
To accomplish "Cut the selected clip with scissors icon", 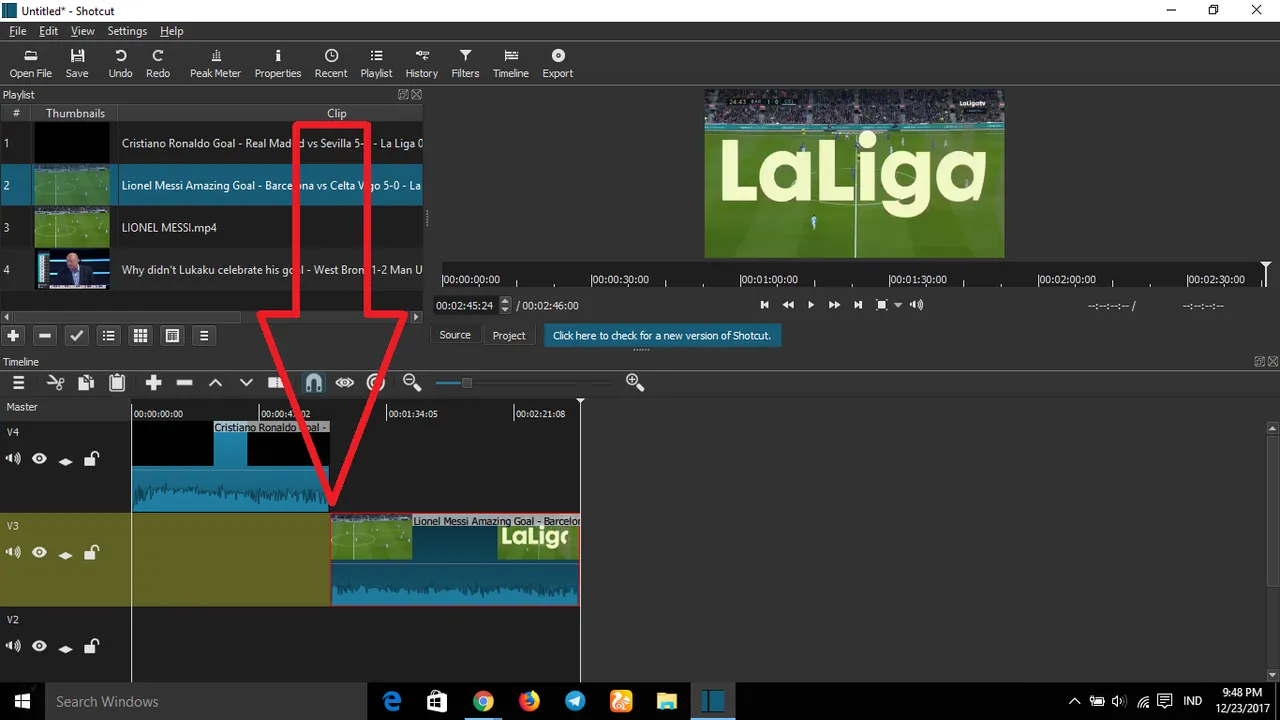I will point(55,382).
